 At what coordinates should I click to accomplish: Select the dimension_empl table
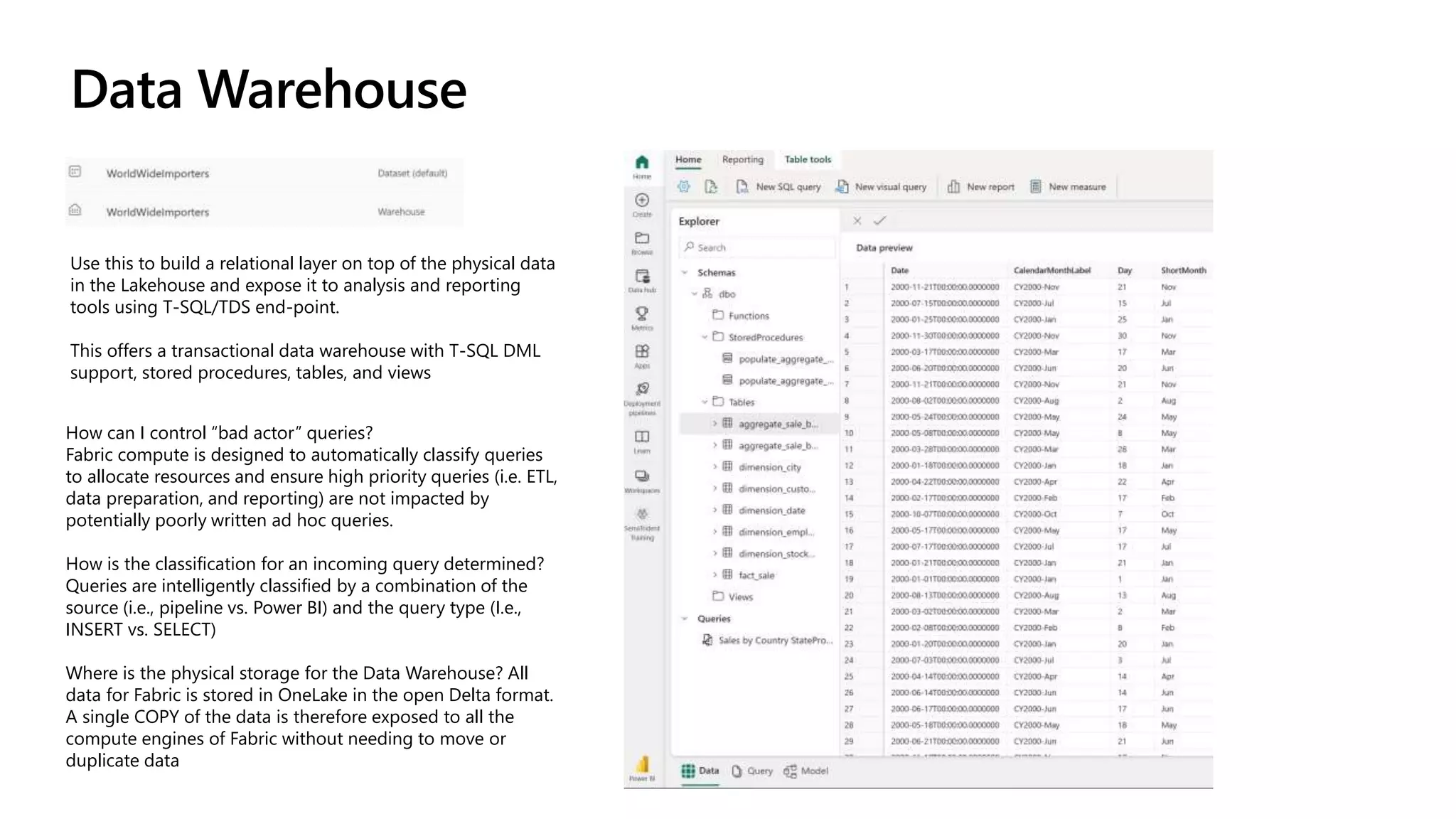click(770, 532)
